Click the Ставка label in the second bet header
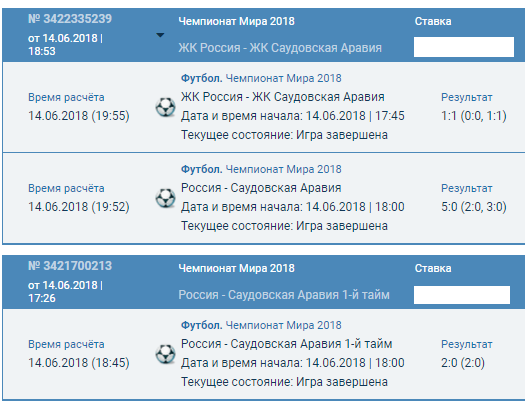 (433, 268)
